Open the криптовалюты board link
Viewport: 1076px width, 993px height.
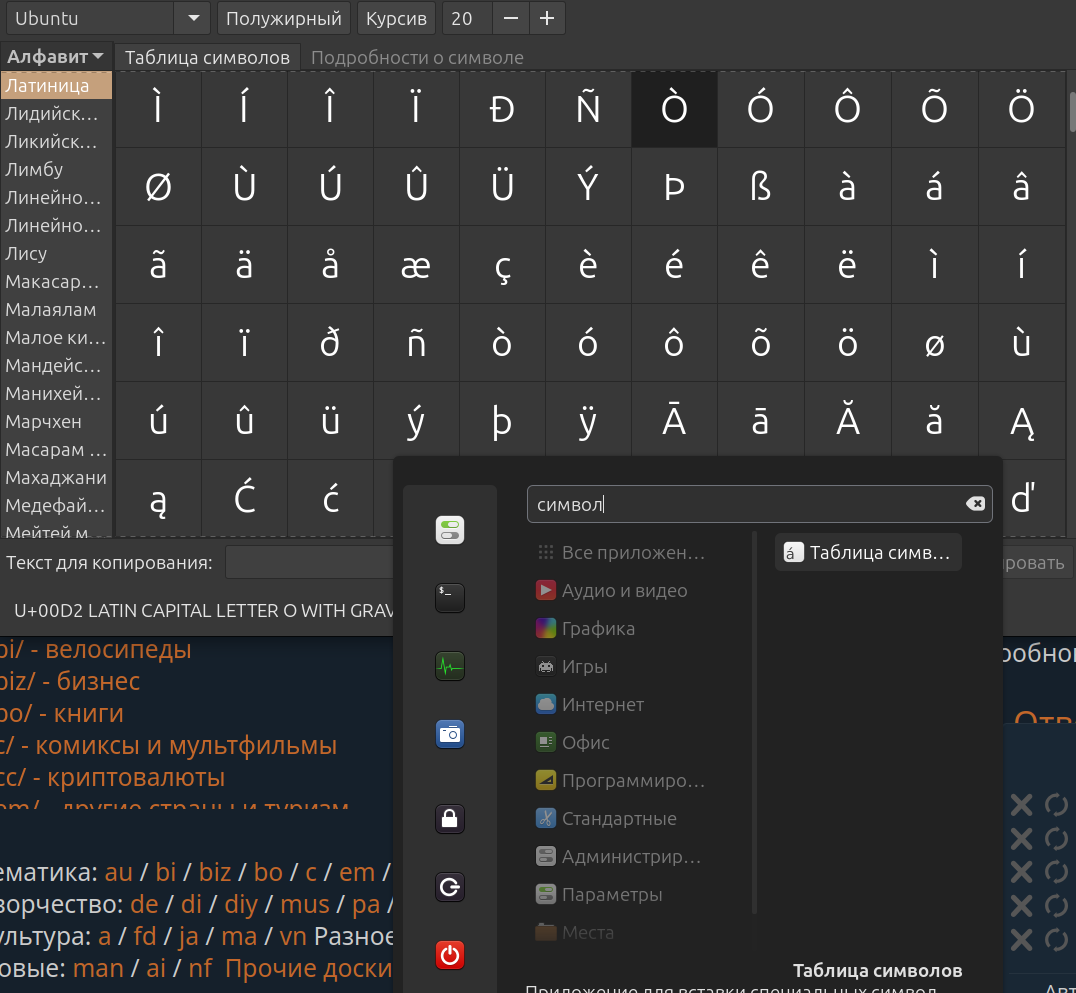[112, 778]
